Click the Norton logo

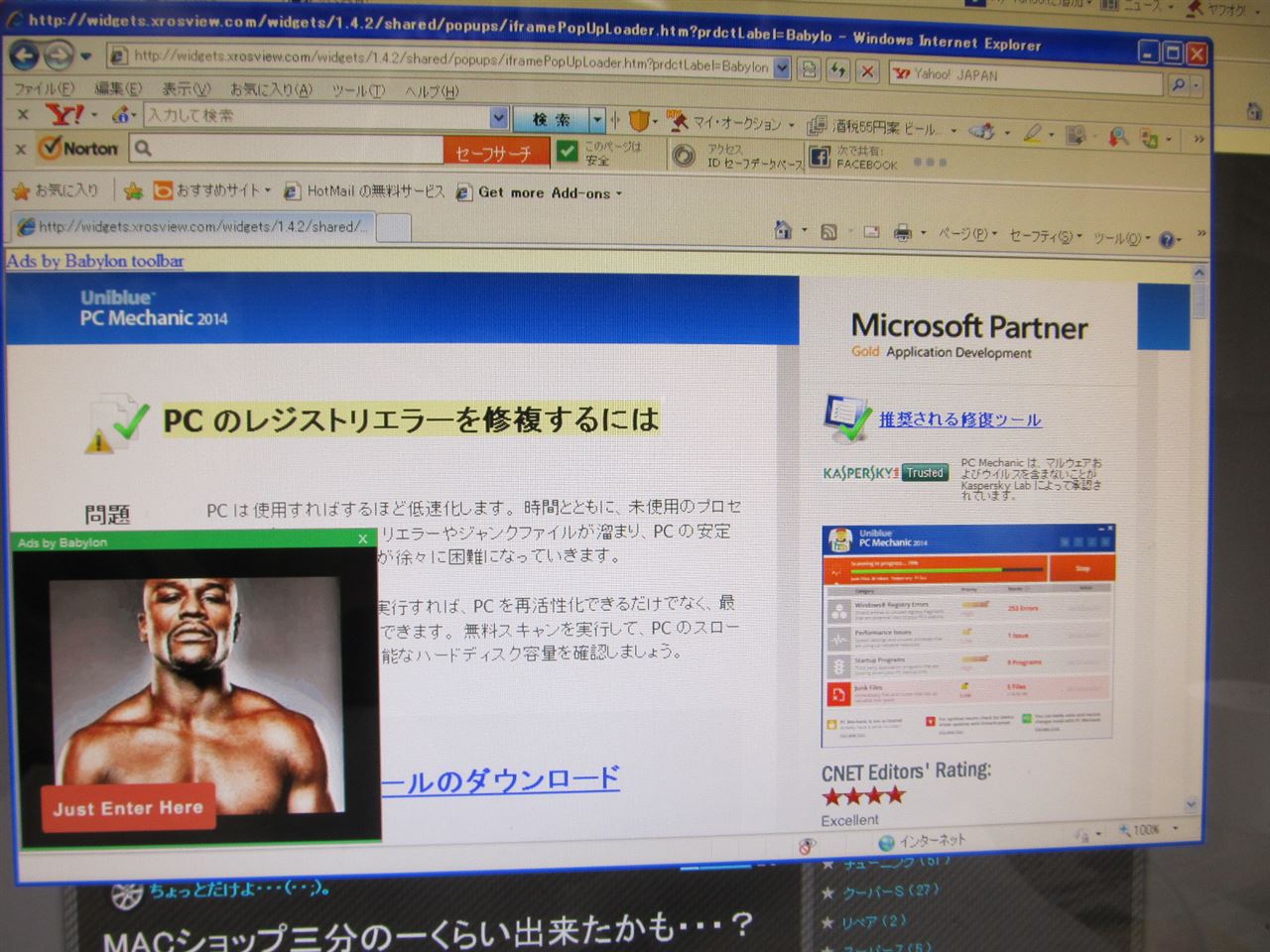click(78, 149)
